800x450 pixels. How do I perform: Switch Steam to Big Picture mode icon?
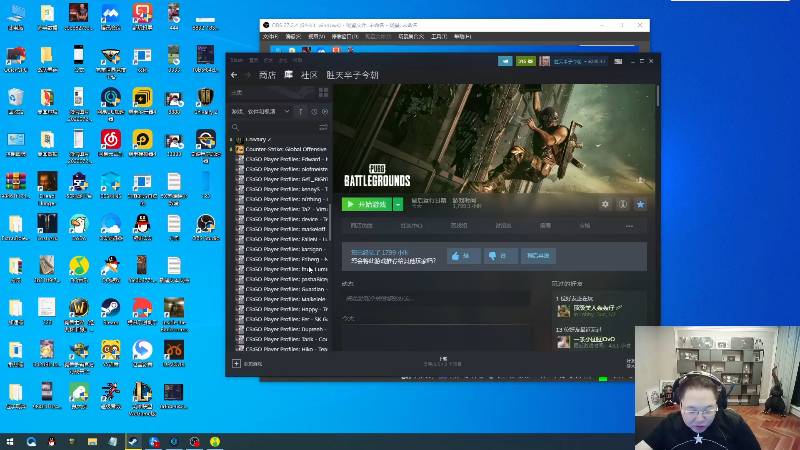pos(618,61)
